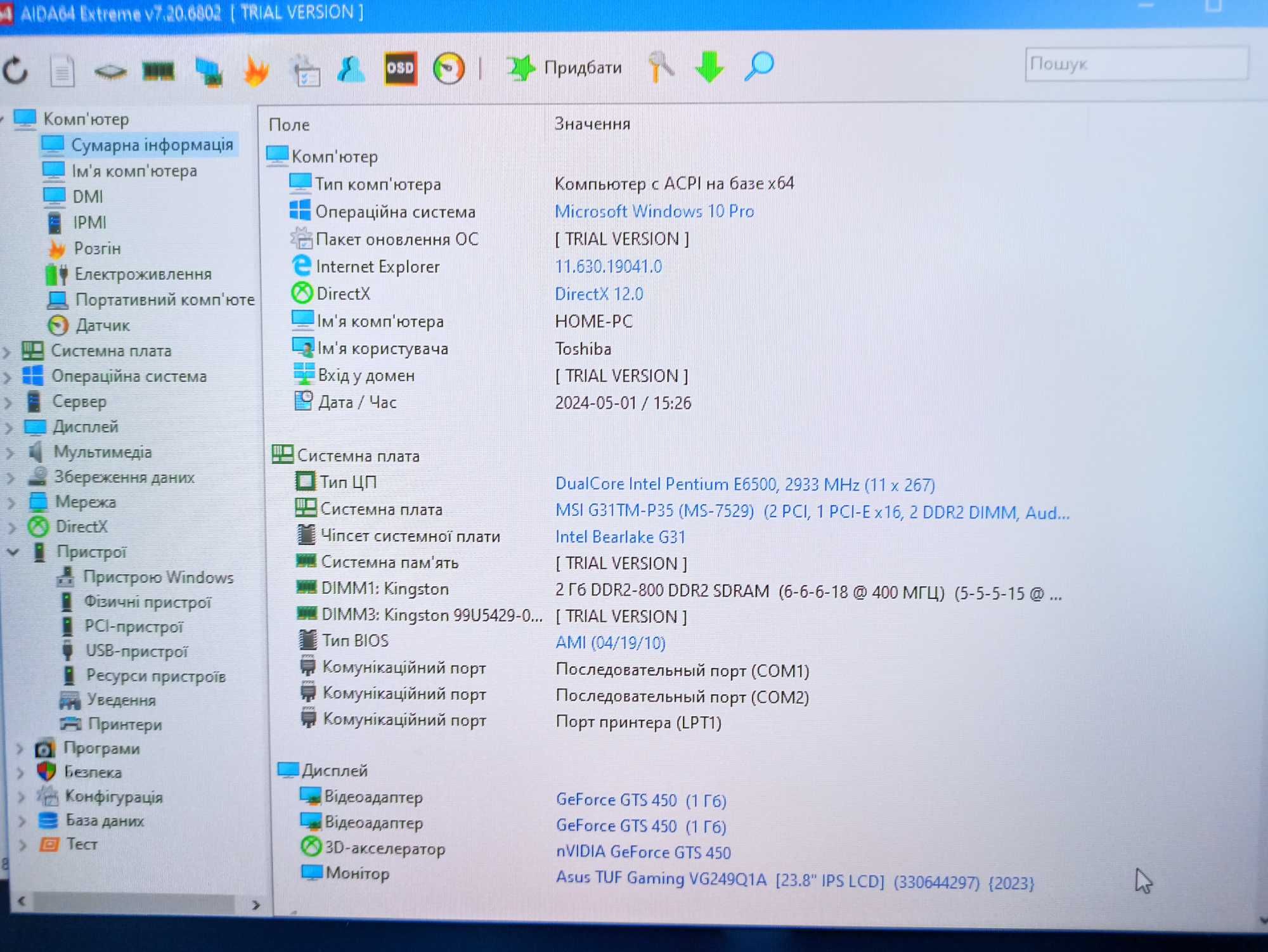Image resolution: width=1268 pixels, height=952 pixels.
Task: Open MSI G31TM-P35 motherboard link
Action: [x=812, y=511]
